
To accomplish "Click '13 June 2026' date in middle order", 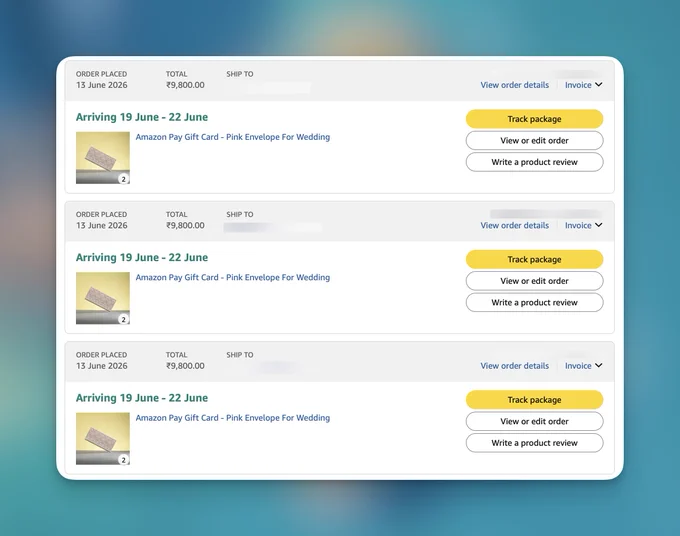I will point(102,226).
